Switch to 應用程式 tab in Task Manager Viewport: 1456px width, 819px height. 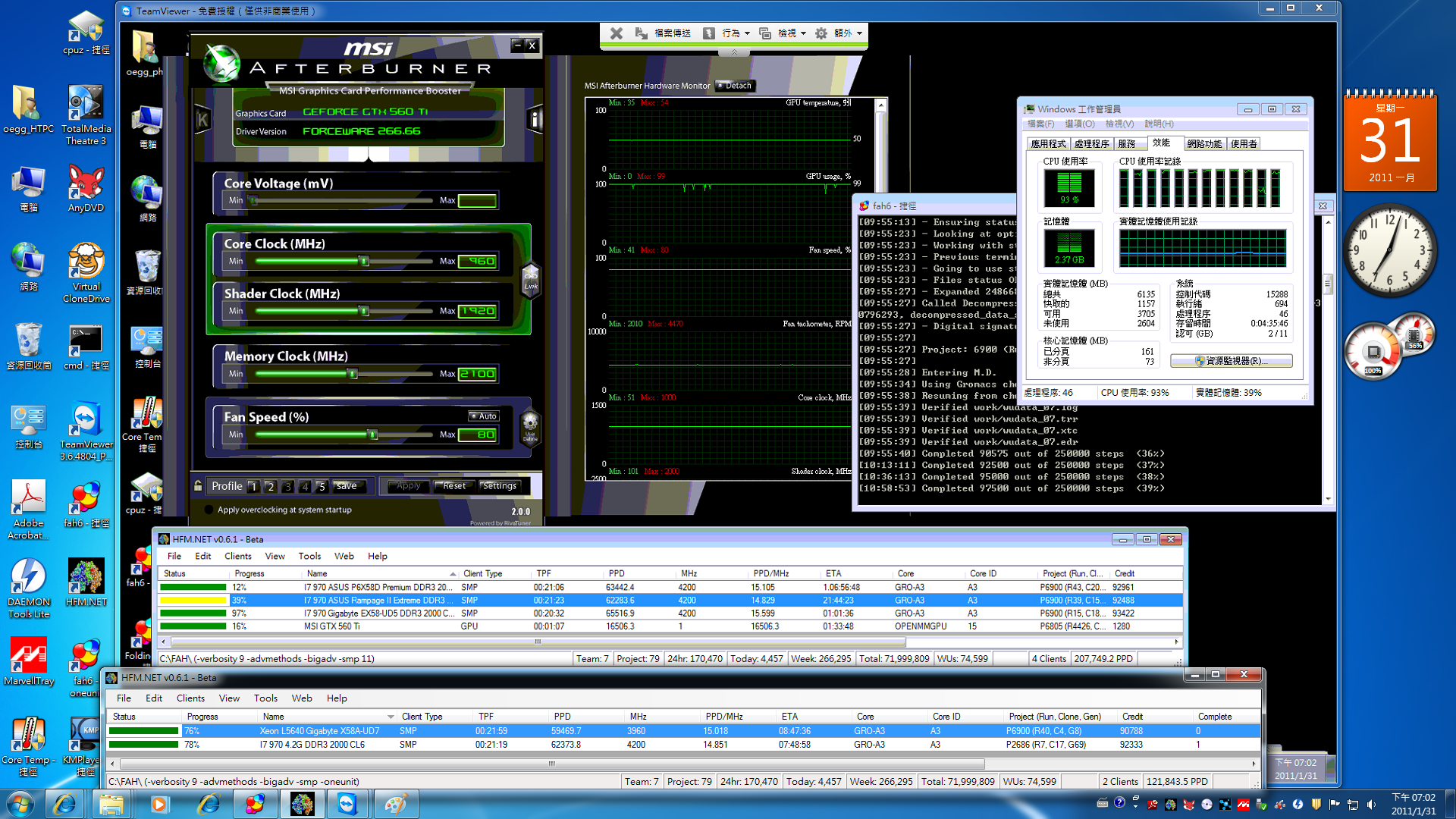click(1047, 143)
